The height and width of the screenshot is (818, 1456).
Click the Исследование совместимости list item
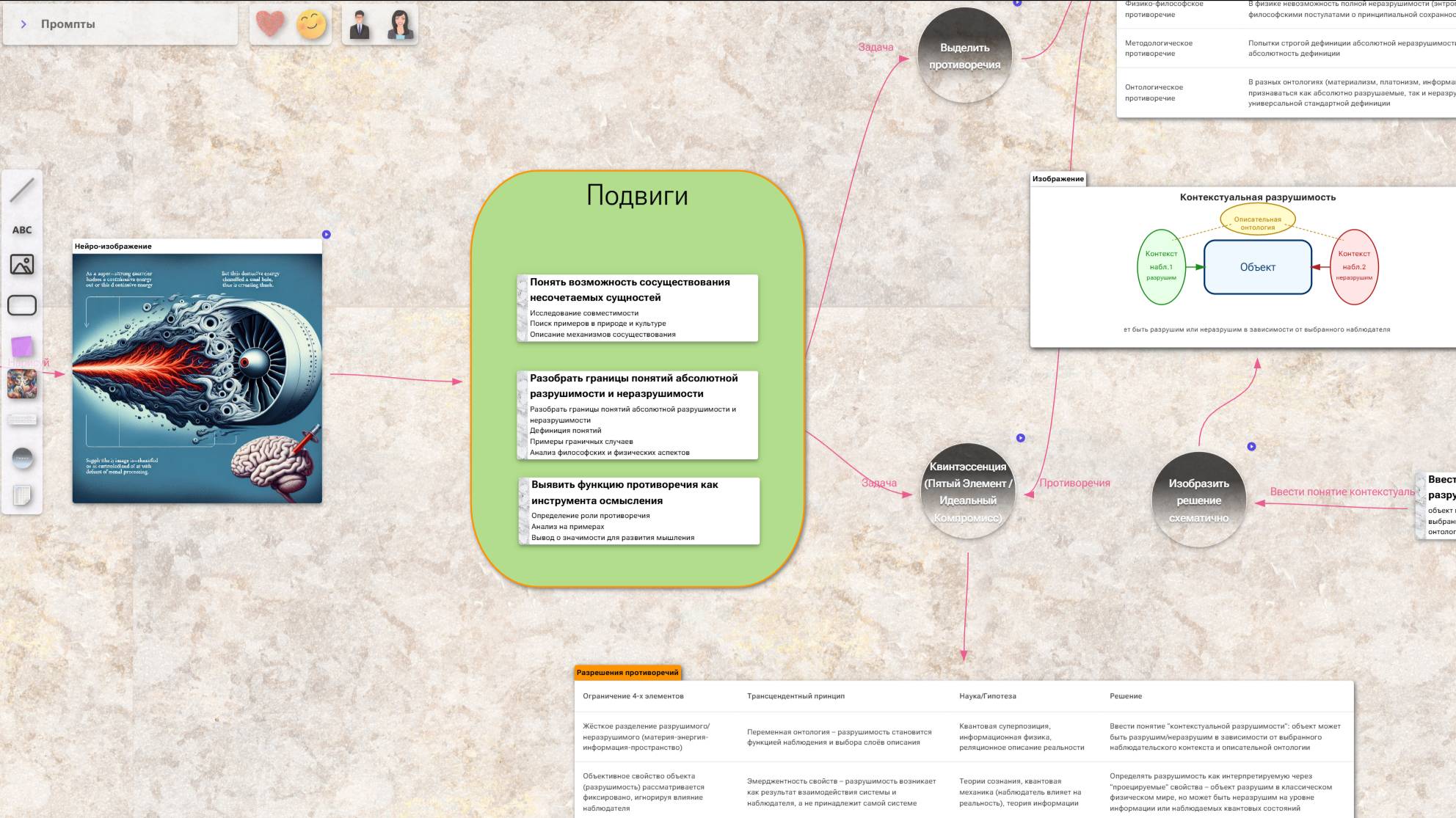pos(584,313)
